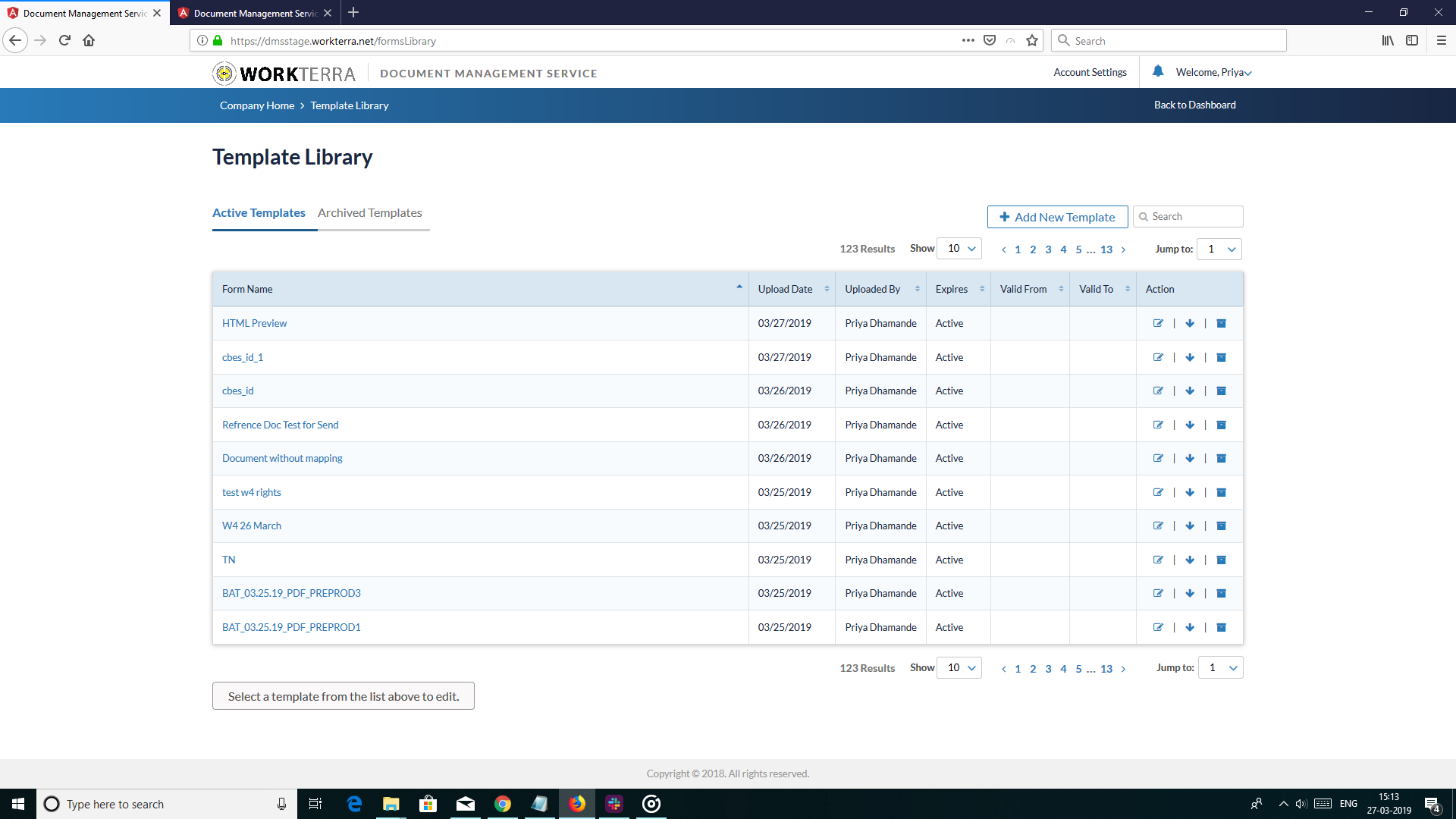1456x819 pixels.
Task: Download the TN template
Action: [x=1190, y=560]
